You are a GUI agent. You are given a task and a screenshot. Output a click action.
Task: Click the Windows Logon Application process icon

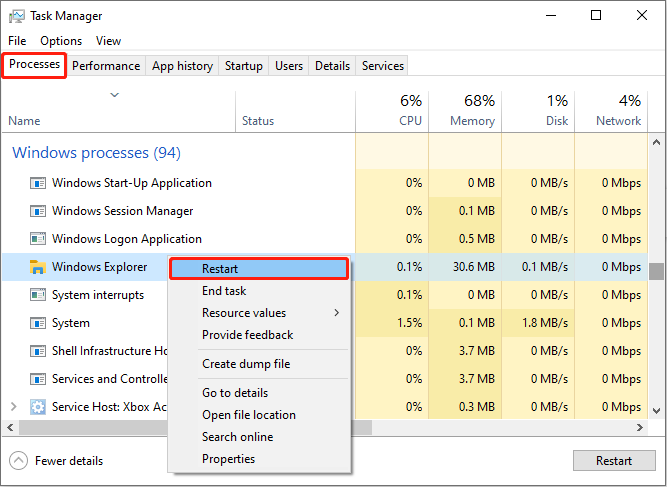[x=38, y=239]
